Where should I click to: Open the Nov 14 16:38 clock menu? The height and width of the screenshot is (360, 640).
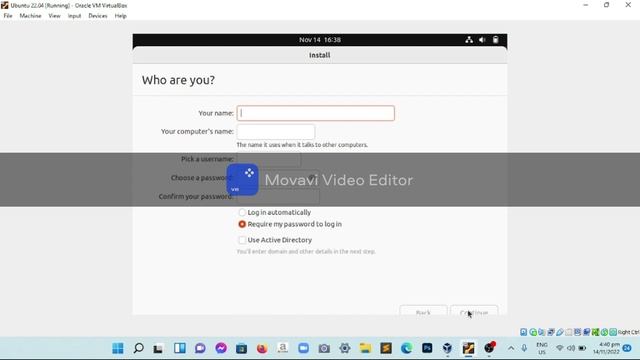(x=320, y=40)
